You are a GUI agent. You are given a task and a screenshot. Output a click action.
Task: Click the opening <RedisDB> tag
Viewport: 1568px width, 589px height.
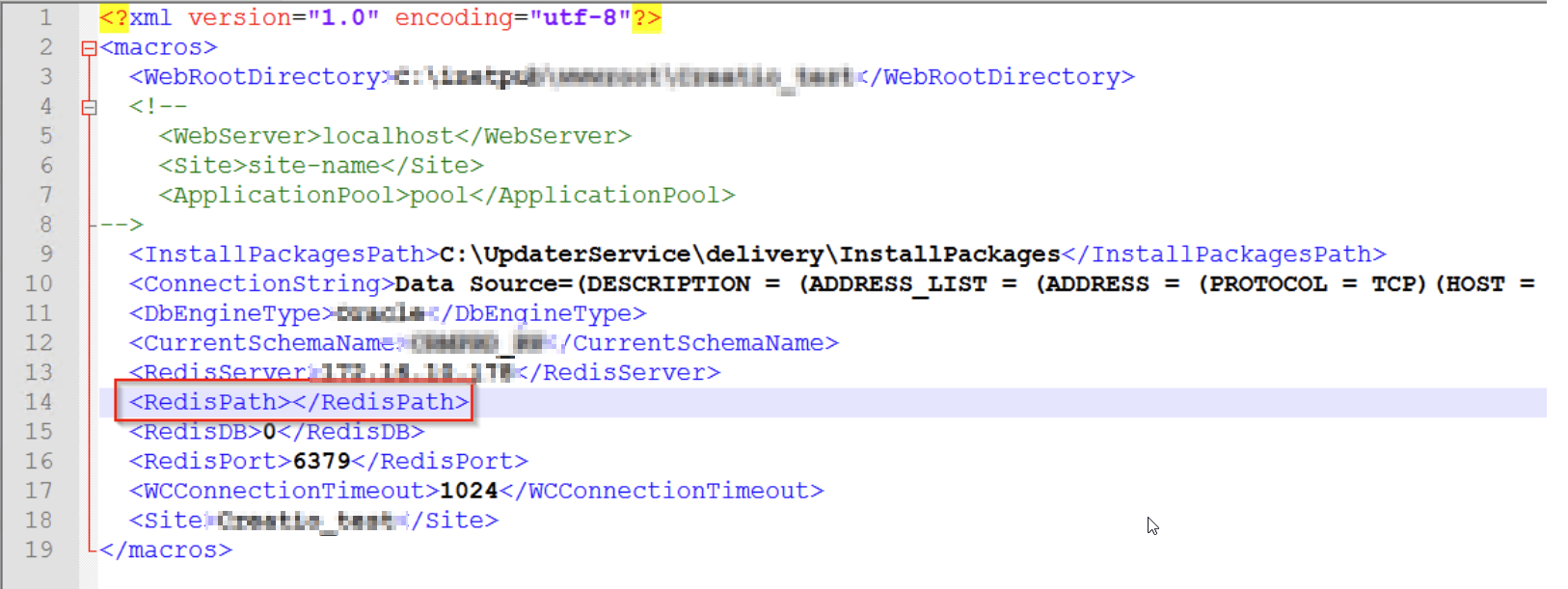[x=196, y=432]
